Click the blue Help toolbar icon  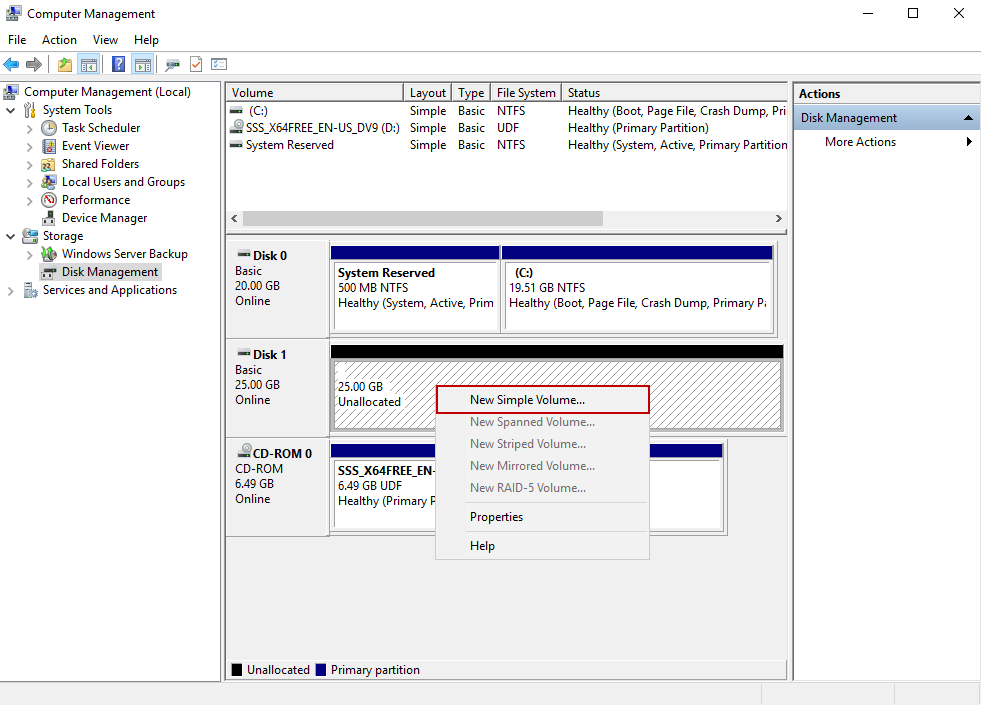pos(119,65)
